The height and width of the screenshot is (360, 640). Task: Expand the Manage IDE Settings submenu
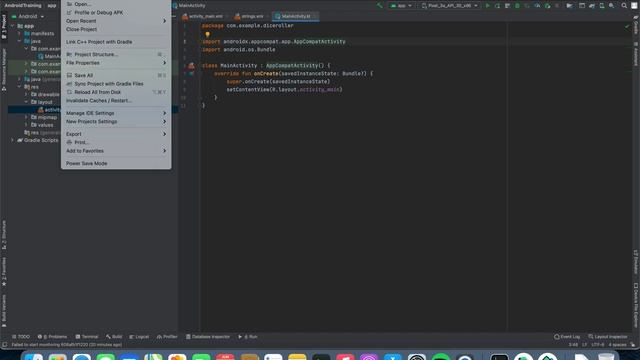tap(116, 113)
